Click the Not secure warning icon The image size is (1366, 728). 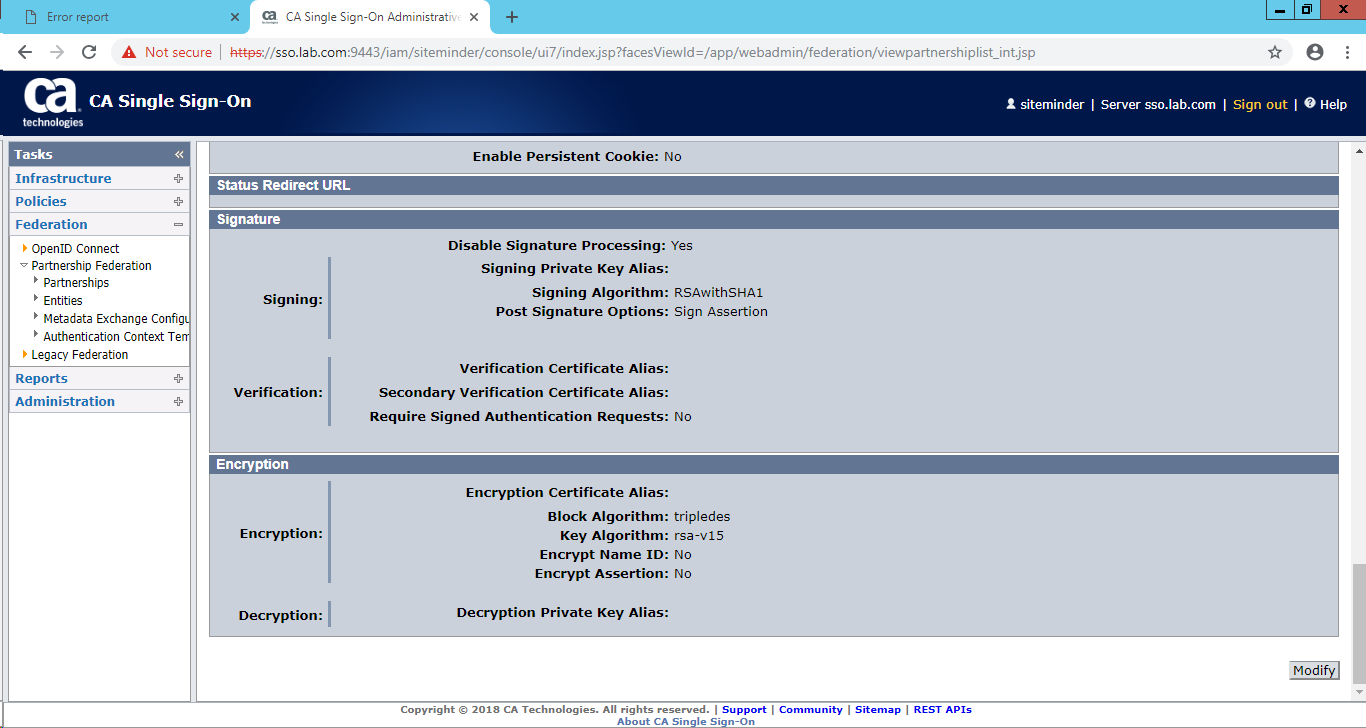(x=129, y=52)
